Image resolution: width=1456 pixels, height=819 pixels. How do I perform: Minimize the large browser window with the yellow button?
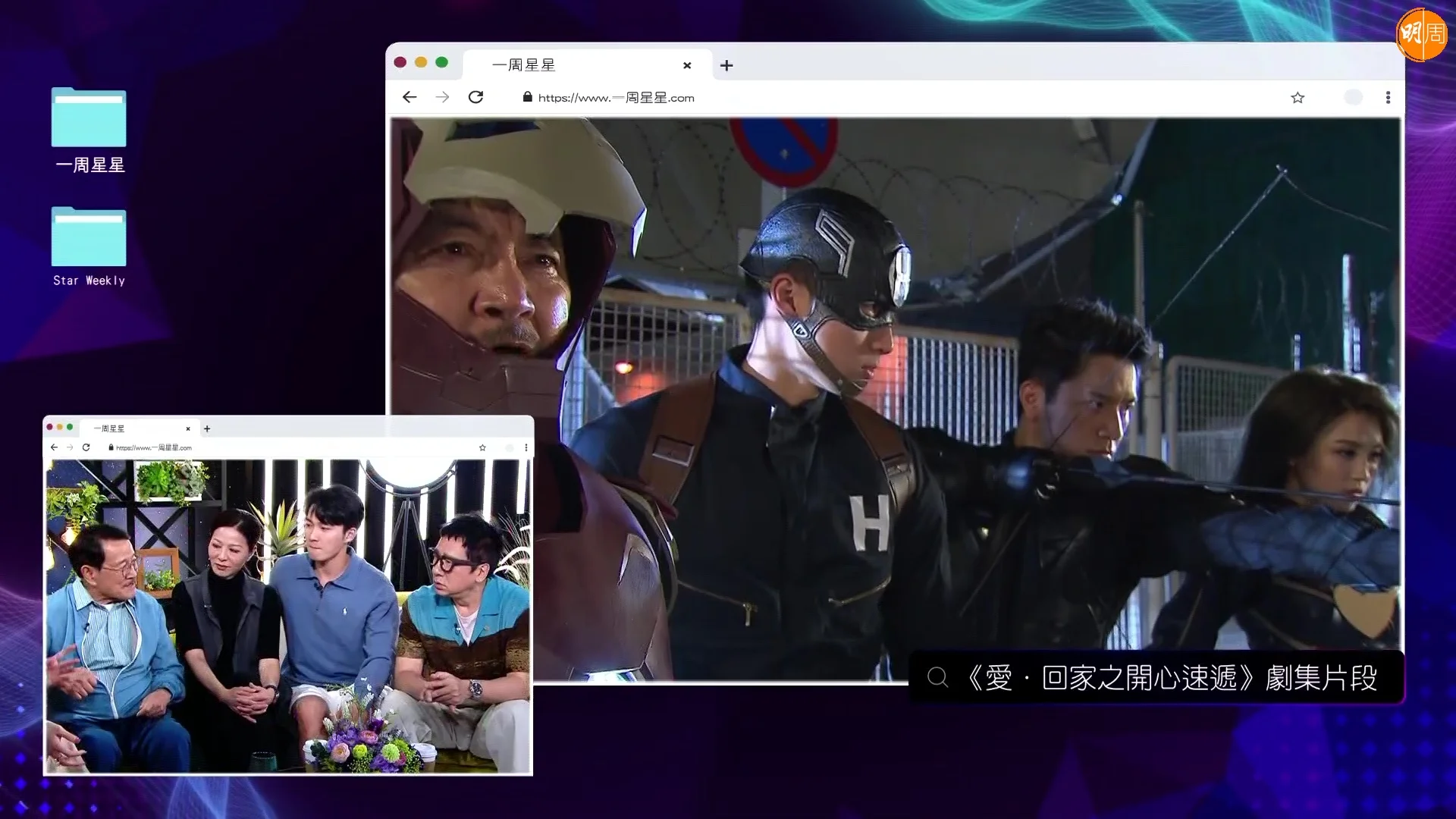[421, 62]
